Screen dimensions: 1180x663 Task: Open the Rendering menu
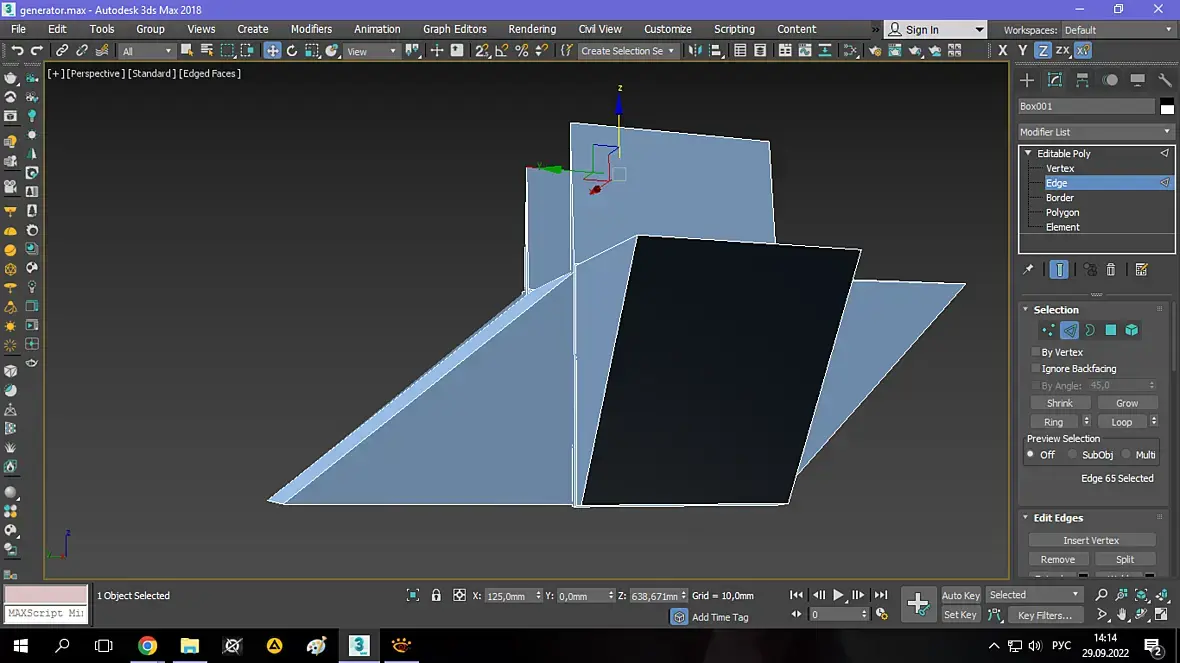(x=531, y=29)
